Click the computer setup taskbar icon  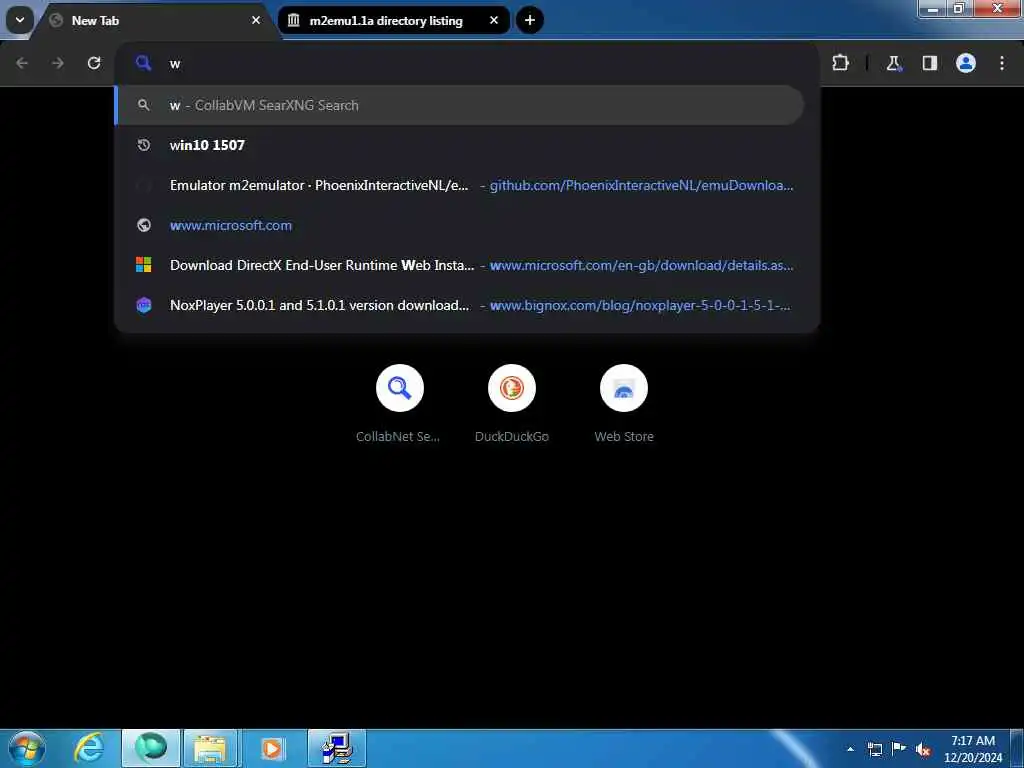tap(337, 748)
